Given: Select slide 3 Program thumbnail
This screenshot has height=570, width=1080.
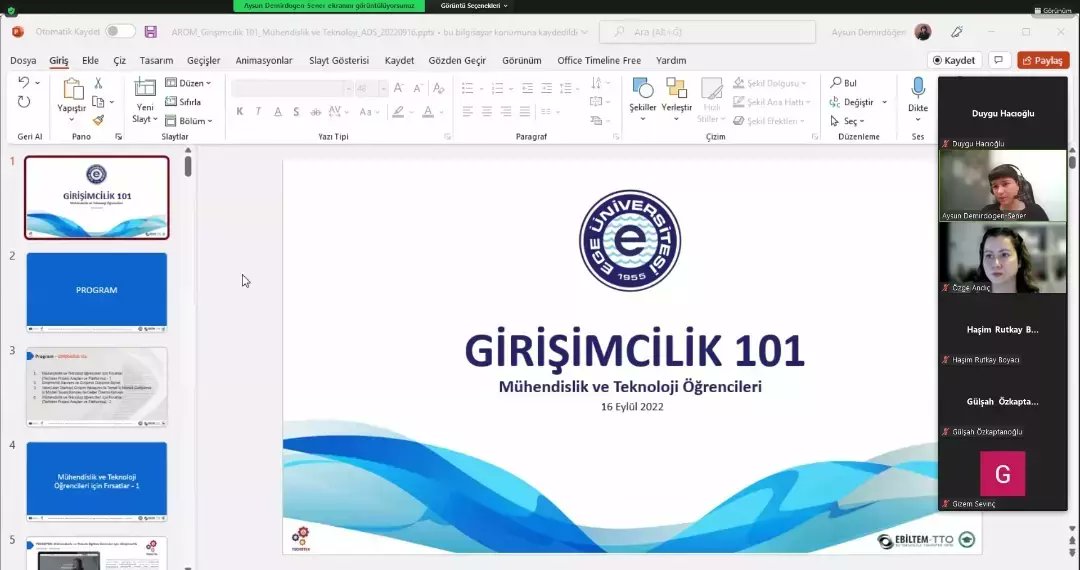Looking at the screenshot, I should click(x=96, y=387).
